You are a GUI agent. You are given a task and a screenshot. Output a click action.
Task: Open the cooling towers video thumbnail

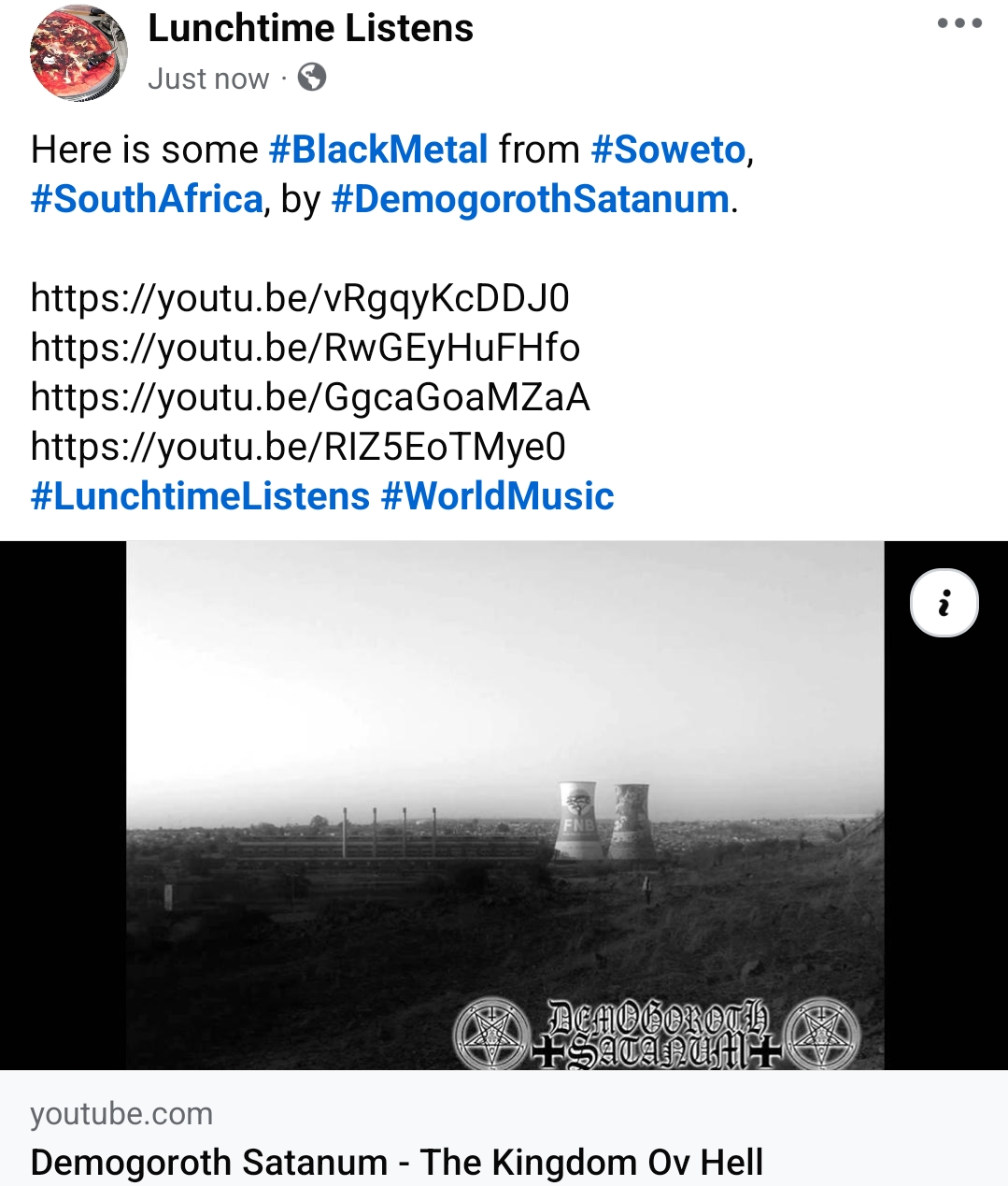(x=504, y=806)
